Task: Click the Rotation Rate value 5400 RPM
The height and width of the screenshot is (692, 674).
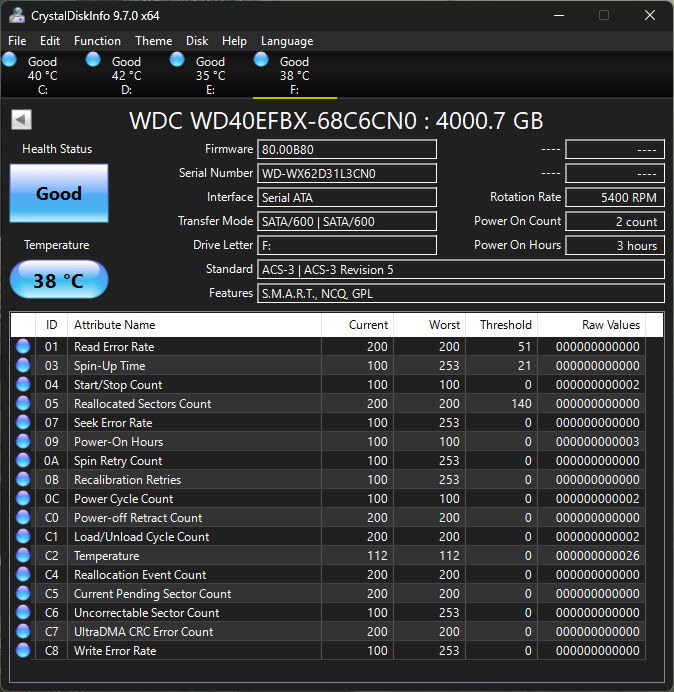Action: tap(615, 197)
